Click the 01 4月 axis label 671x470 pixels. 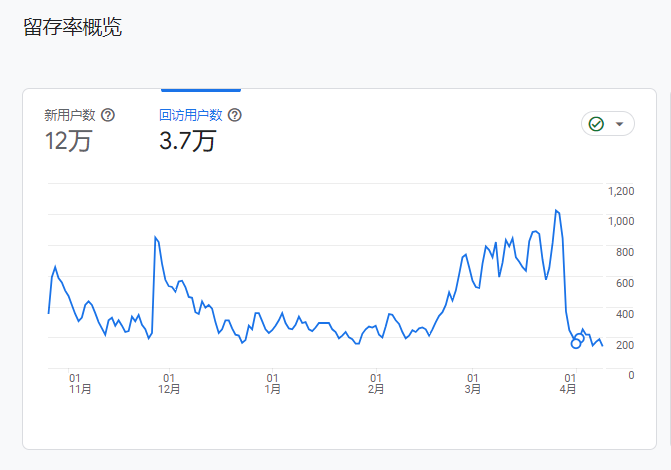click(568, 384)
